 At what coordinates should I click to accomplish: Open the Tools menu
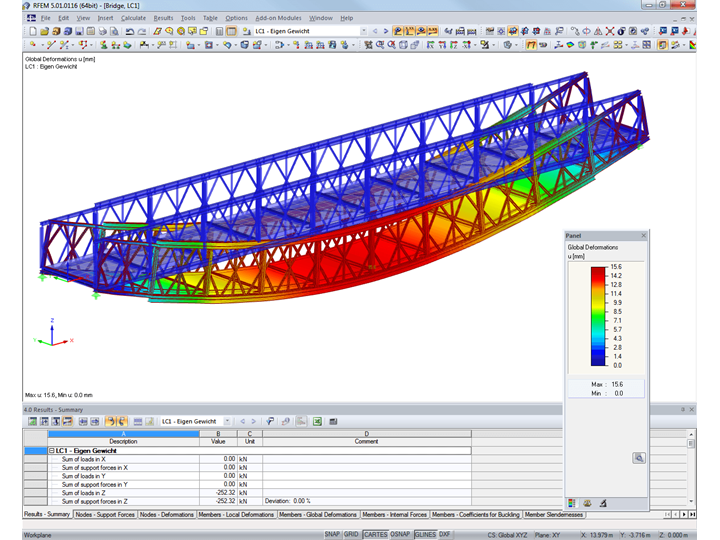pyautogui.click(x=188, y=18)
